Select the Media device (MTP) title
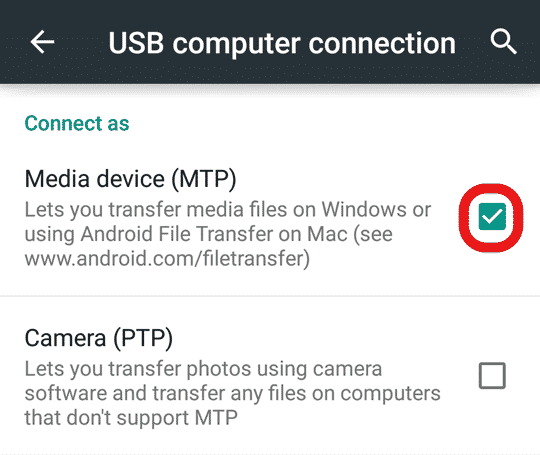The height and width of the screenshot is (455, 540). click(x=131, y=179)
